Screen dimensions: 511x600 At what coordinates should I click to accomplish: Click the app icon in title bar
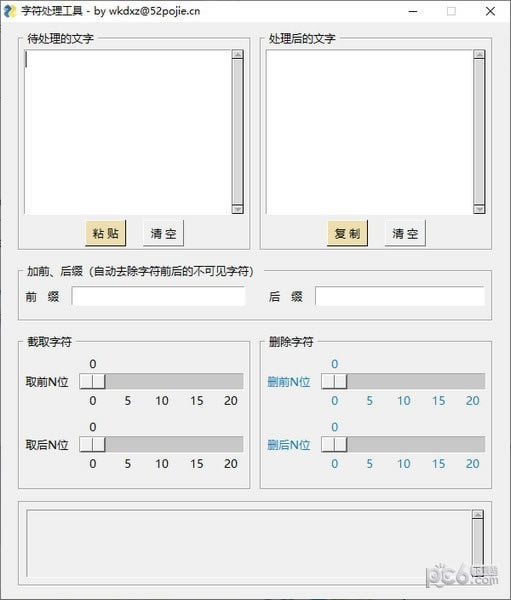(x=10, y=11)
